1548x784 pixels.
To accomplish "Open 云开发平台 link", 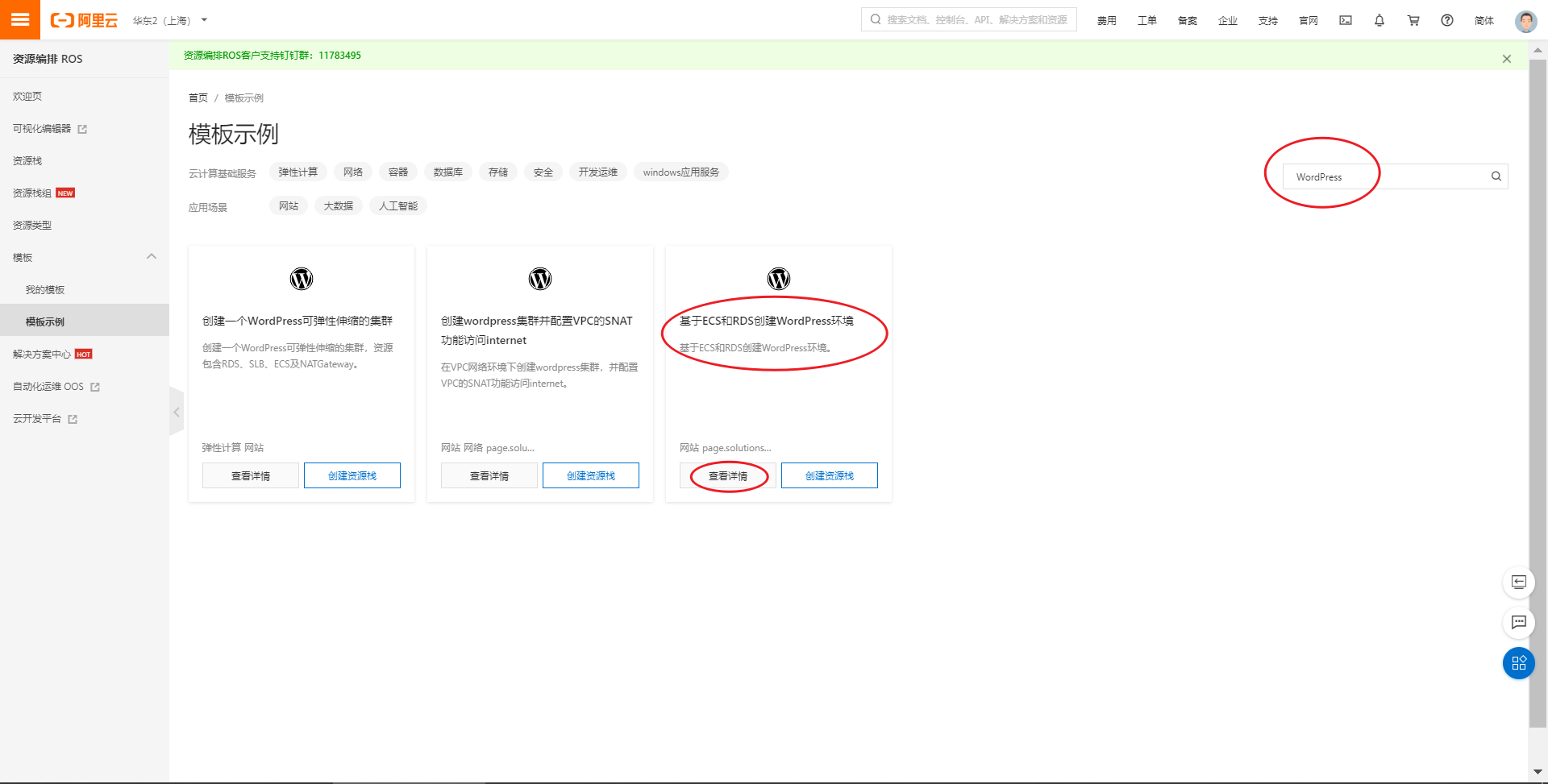I will [x=37, y=419].
